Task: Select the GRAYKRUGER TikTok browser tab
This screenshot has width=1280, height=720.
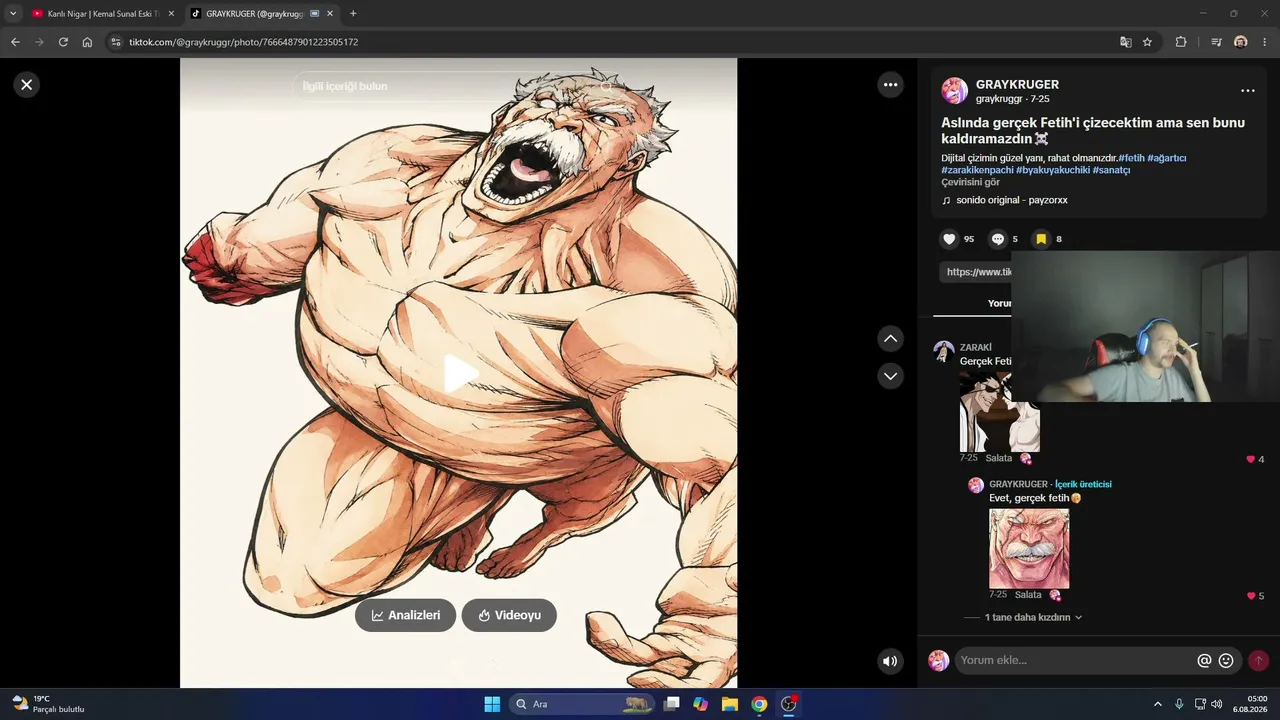Action: (255, 13)
